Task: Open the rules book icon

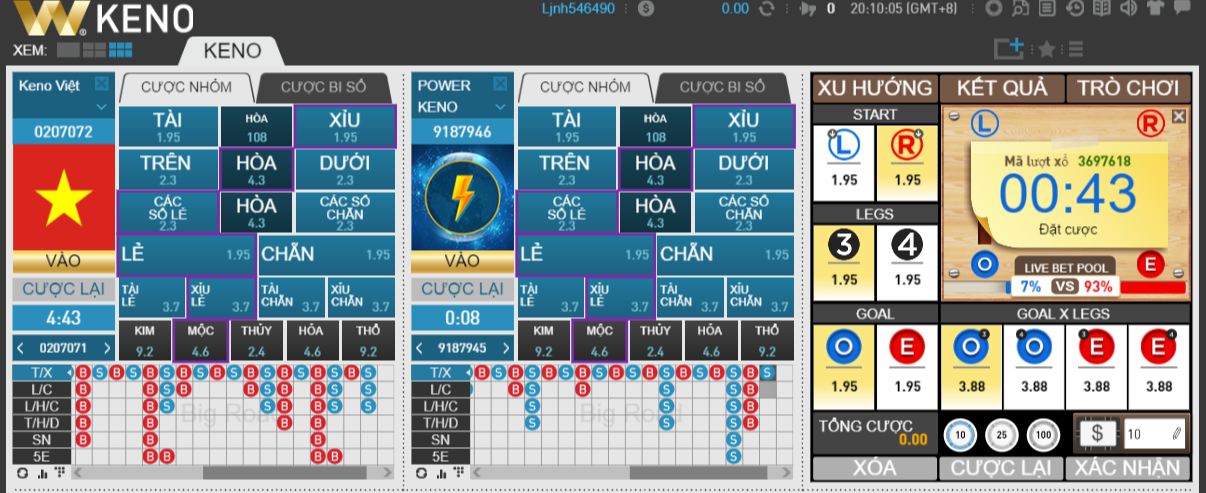Action: click(1101, 9)
